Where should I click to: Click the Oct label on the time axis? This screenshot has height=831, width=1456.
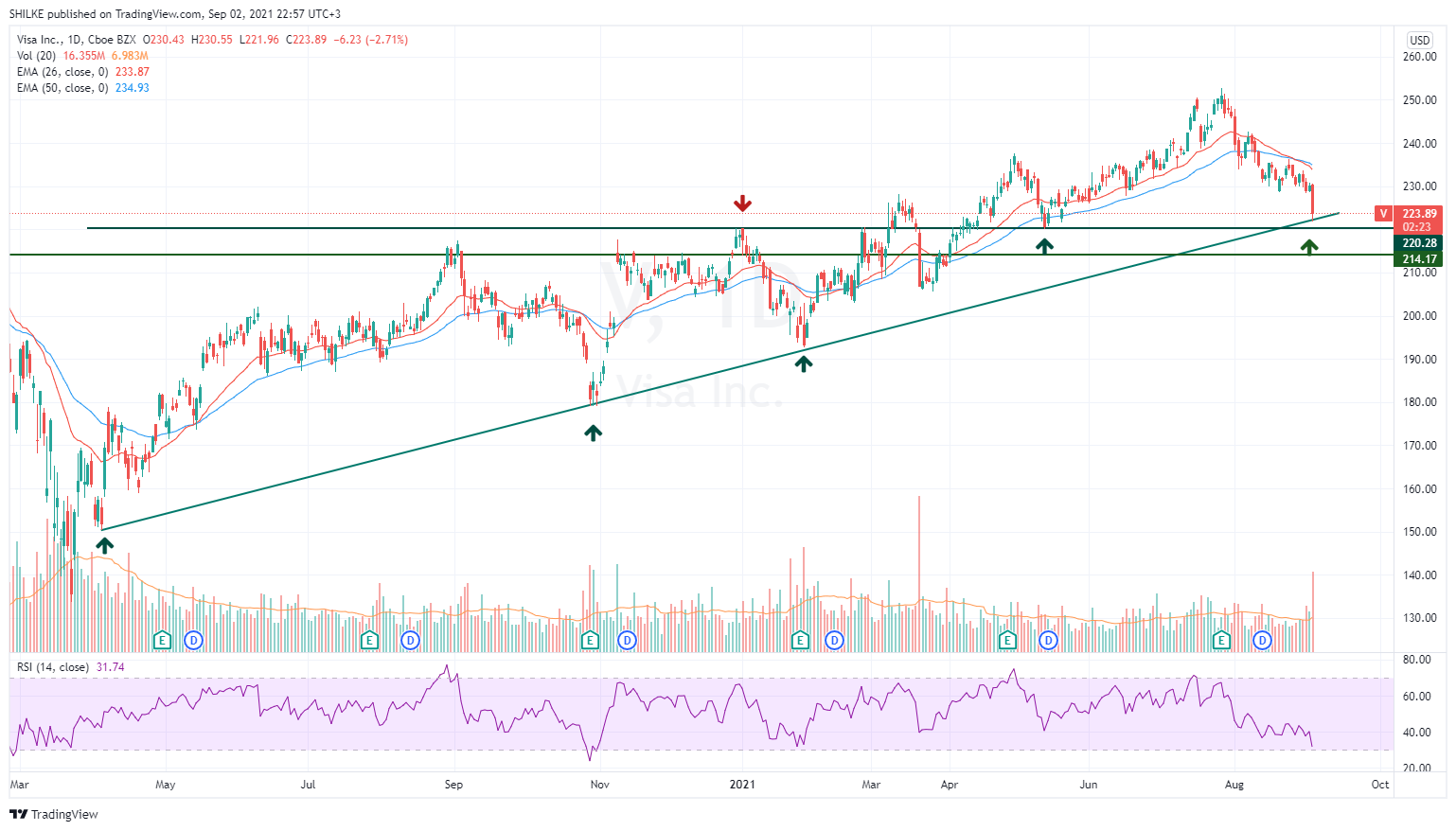[1380, 785]
